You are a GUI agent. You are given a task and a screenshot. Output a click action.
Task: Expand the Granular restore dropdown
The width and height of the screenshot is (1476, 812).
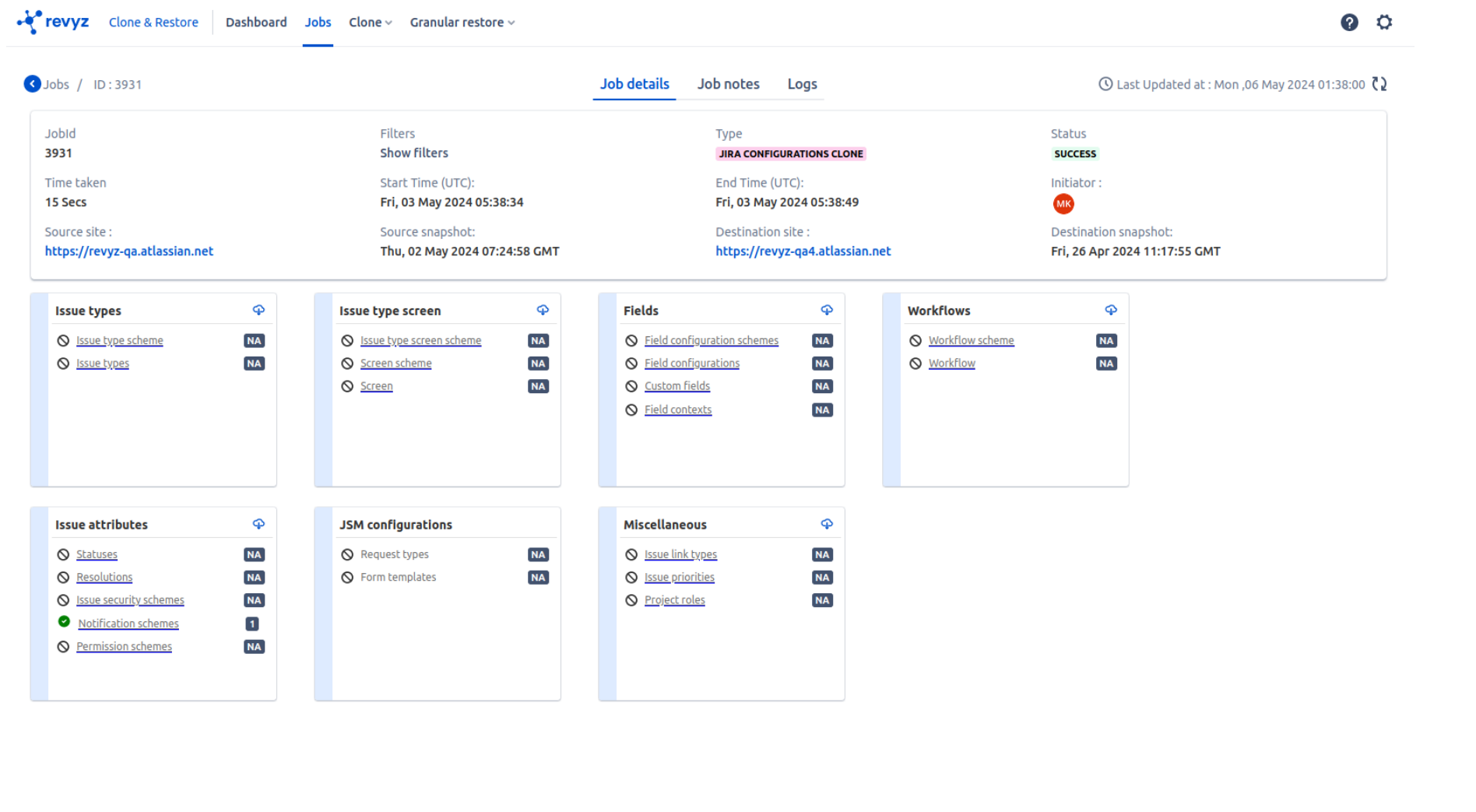(x=462, y=23)
